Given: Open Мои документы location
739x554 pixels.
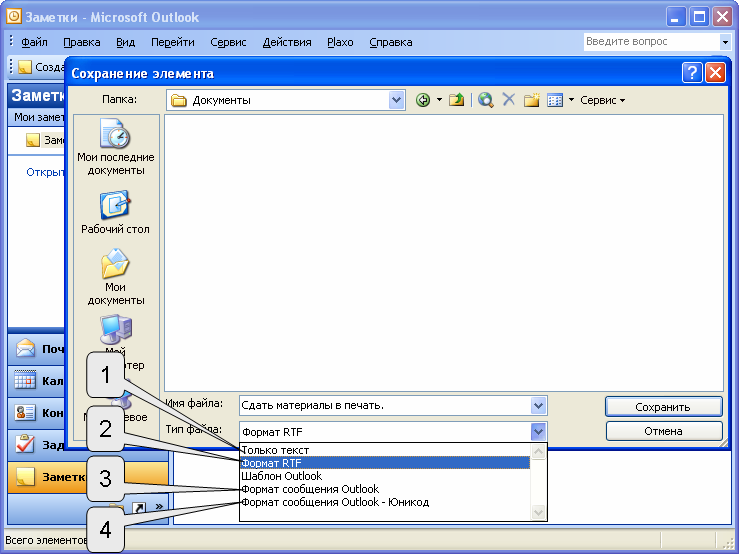Looking at the screenshot, I should [x=115, y=277].
